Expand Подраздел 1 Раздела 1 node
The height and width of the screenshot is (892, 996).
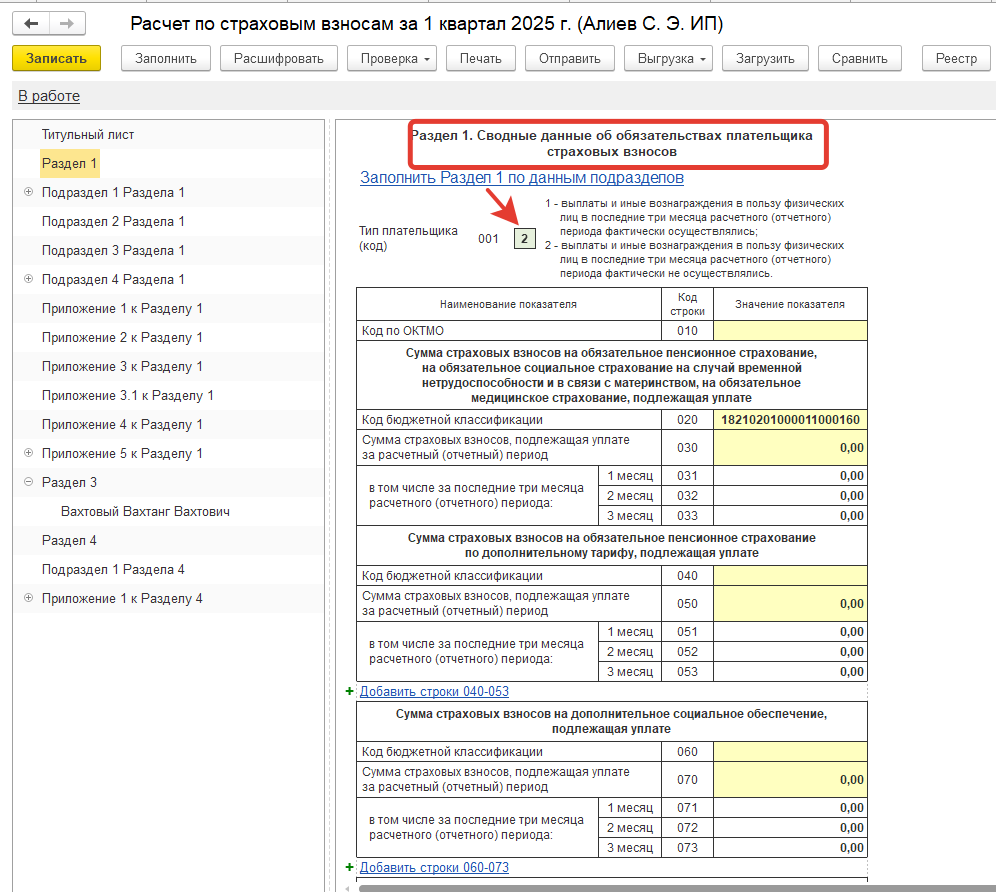pyautogui.click(x=28, y=192)
